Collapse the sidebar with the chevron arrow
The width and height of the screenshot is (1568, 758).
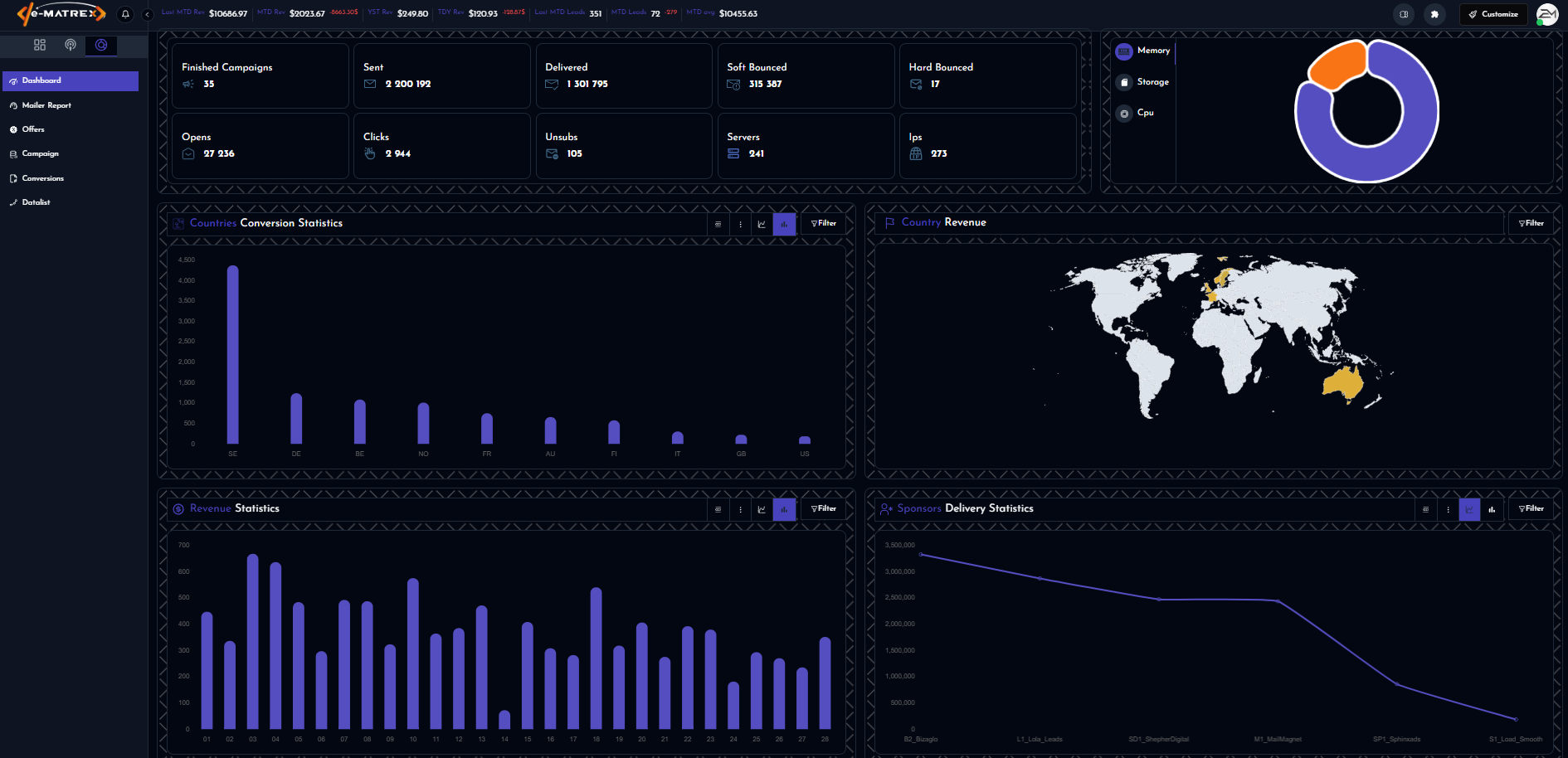[148, 14]
